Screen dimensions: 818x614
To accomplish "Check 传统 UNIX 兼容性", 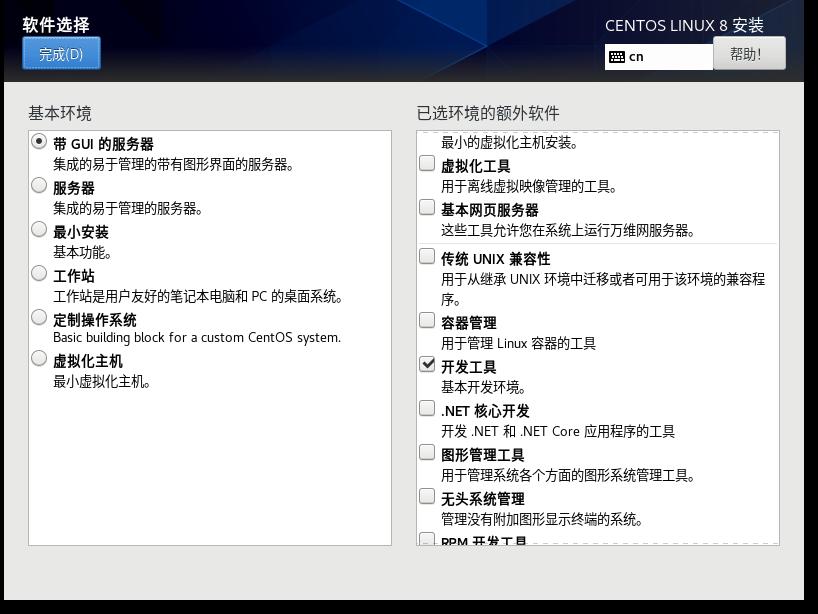I will pyautogui.click(x=426, y=259).
